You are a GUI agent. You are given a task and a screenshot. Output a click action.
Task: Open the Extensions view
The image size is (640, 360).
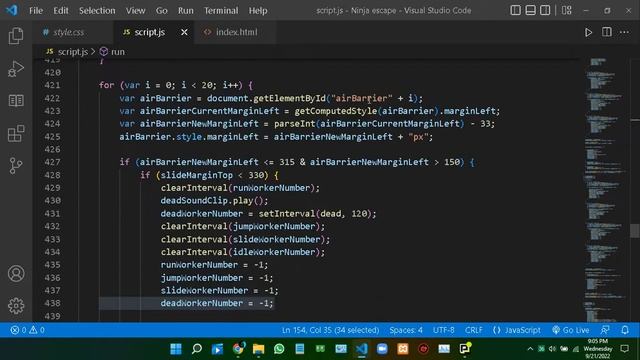16,133
